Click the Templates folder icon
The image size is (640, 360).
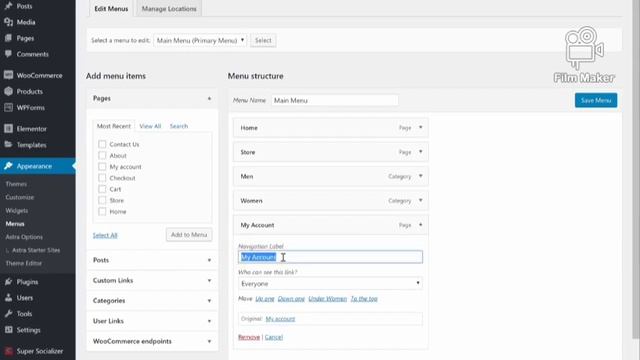point(8,144)
